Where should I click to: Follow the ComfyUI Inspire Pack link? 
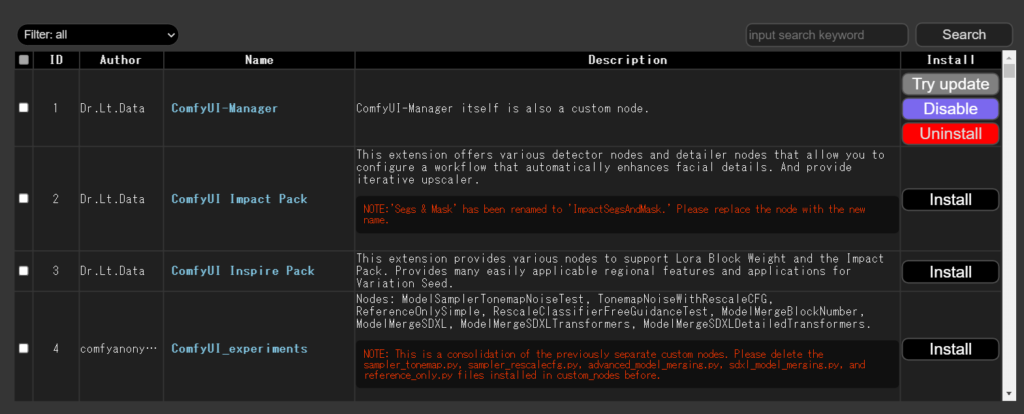coord(242,271)
